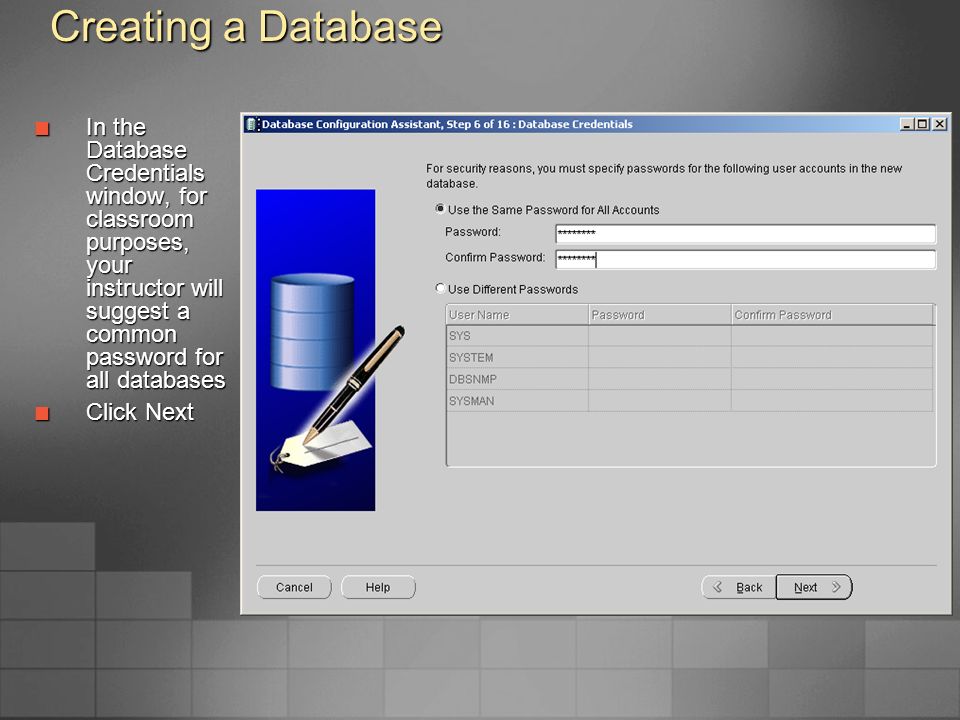Click the Confirm Password column header
The image size is (960, 720).
point(832,315)
